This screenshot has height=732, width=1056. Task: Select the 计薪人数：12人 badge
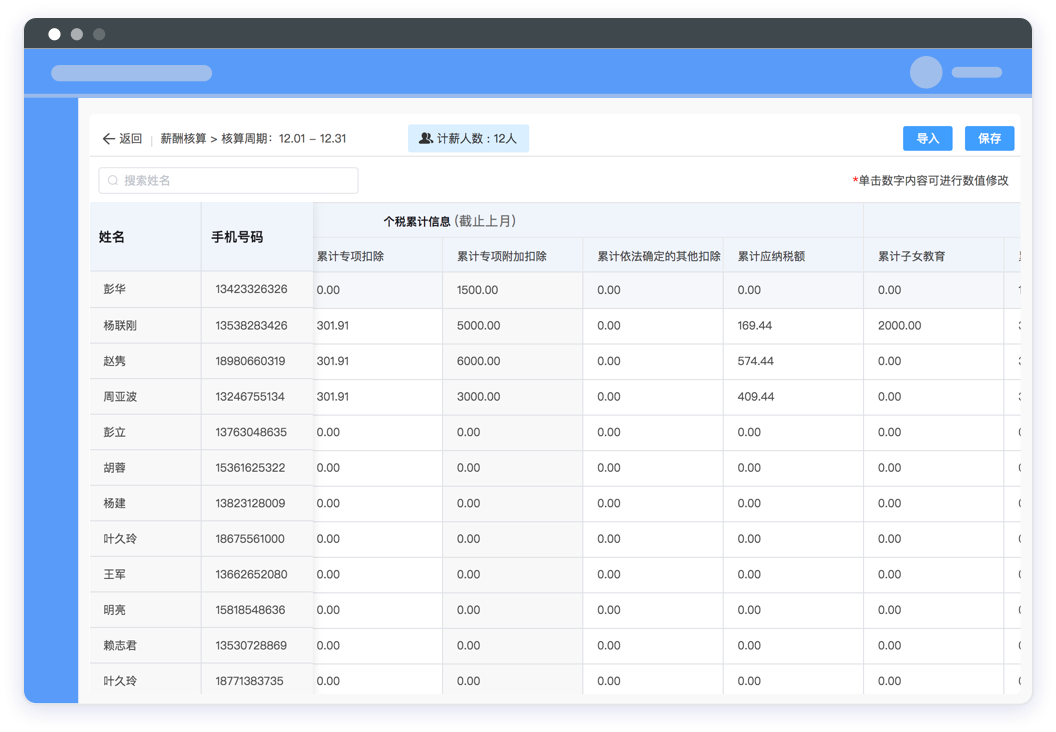(x=468, y=138)
